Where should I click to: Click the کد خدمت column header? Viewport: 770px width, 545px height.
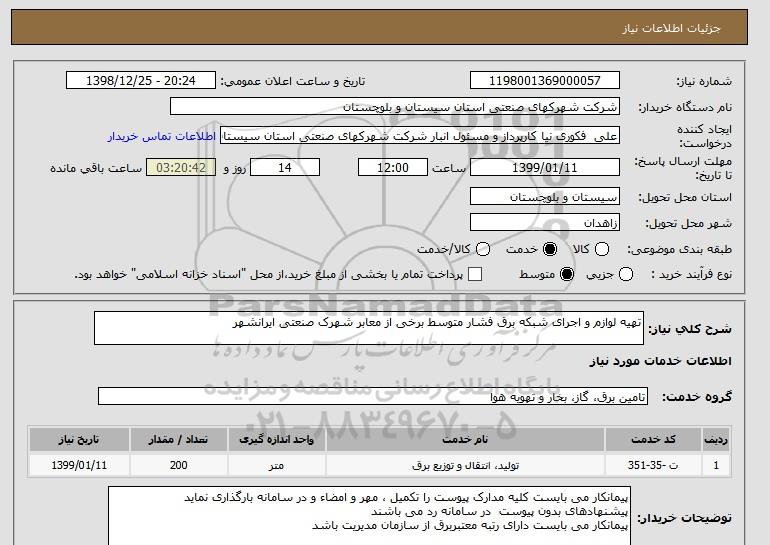[653, 439]
